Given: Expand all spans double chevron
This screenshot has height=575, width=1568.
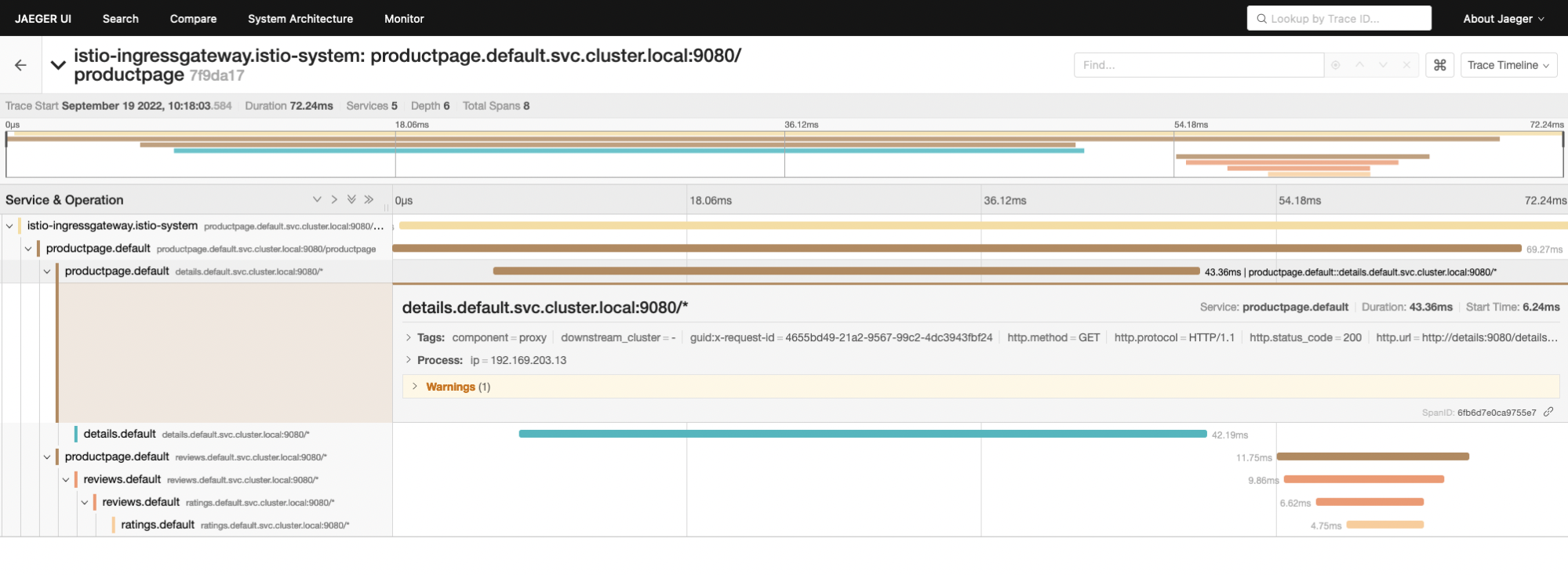Looking at the screenshot, I should (x=351, y=200).
